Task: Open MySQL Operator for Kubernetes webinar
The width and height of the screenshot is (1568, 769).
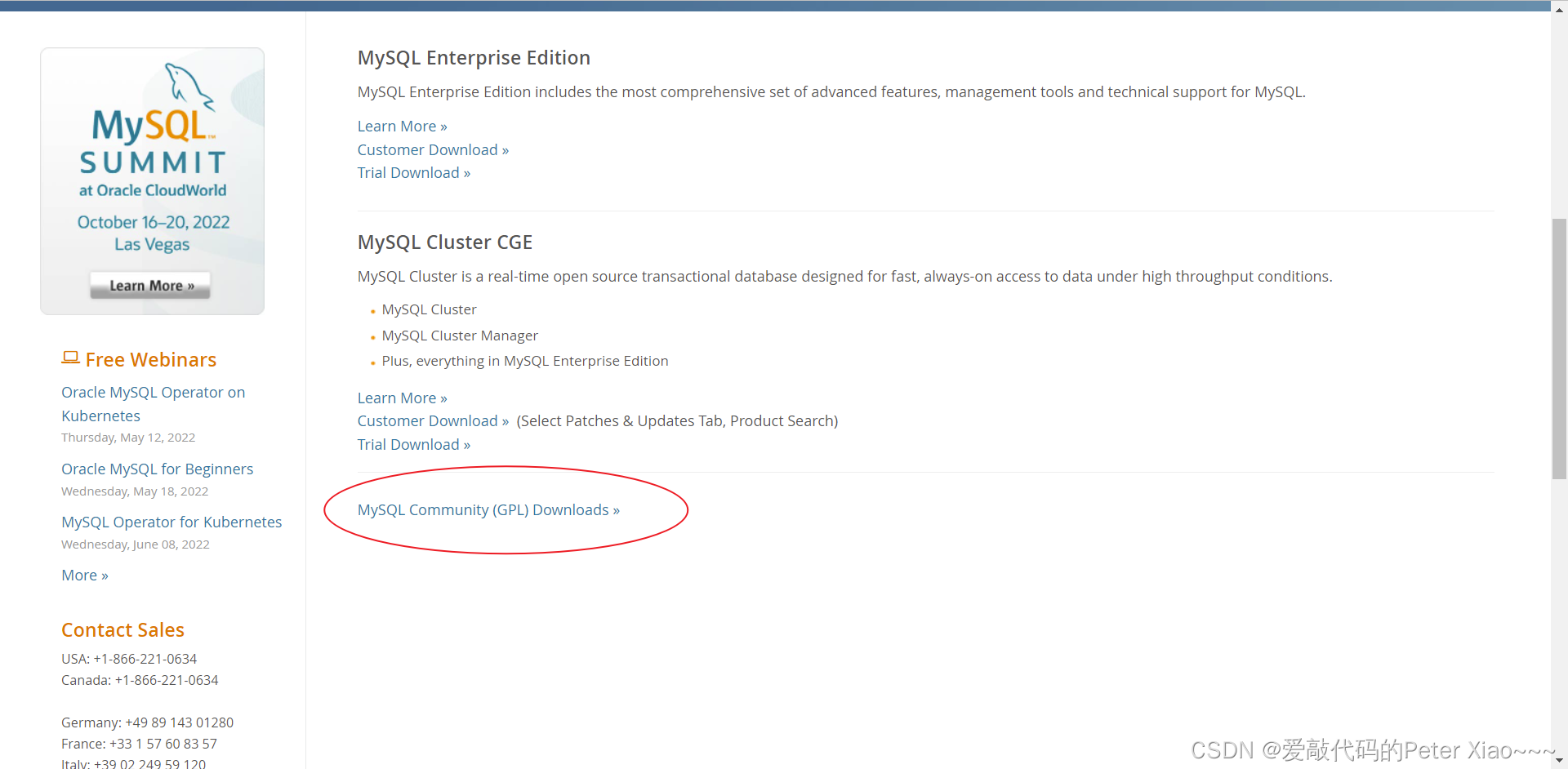Action: (x=171, y=522)
